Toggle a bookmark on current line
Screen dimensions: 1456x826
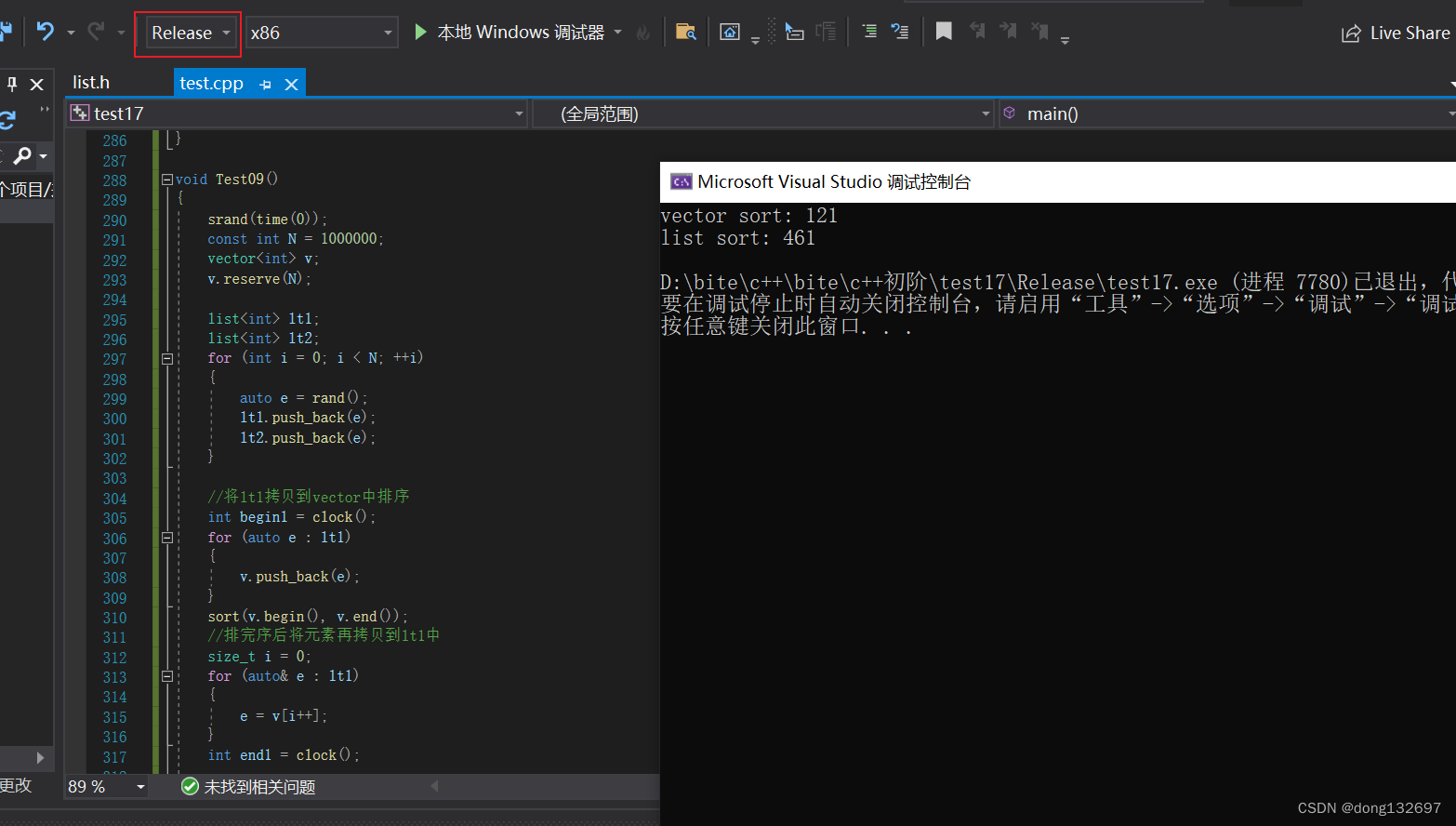944,32
